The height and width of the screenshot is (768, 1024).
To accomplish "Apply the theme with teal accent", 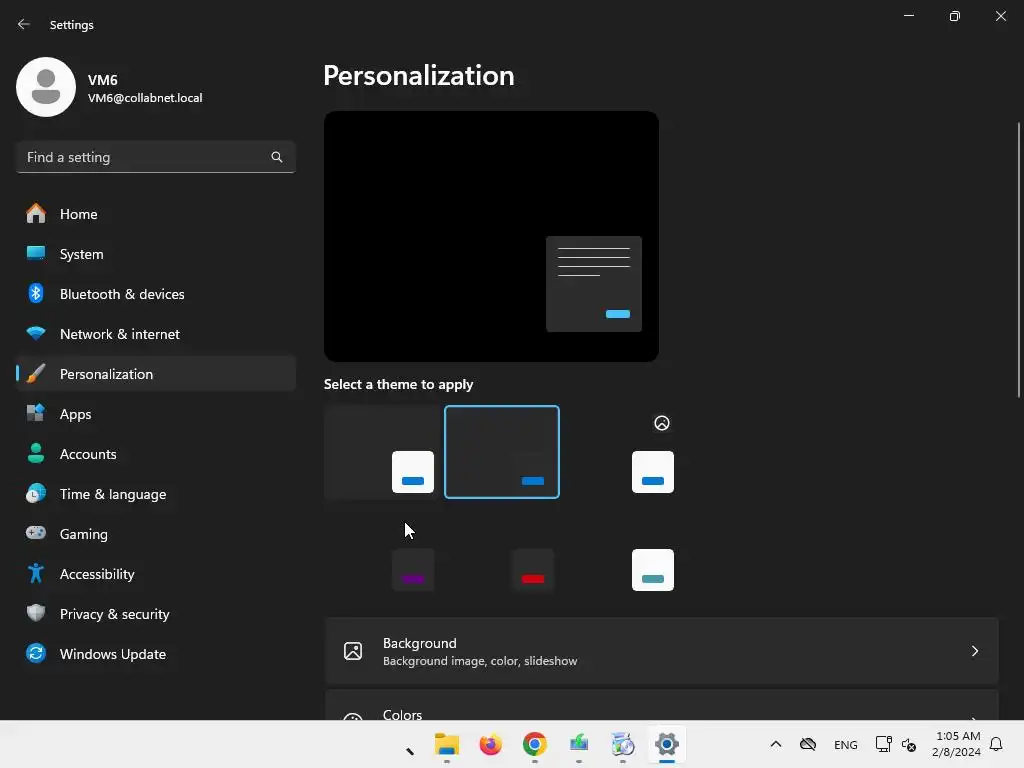I will click(622, 550).
